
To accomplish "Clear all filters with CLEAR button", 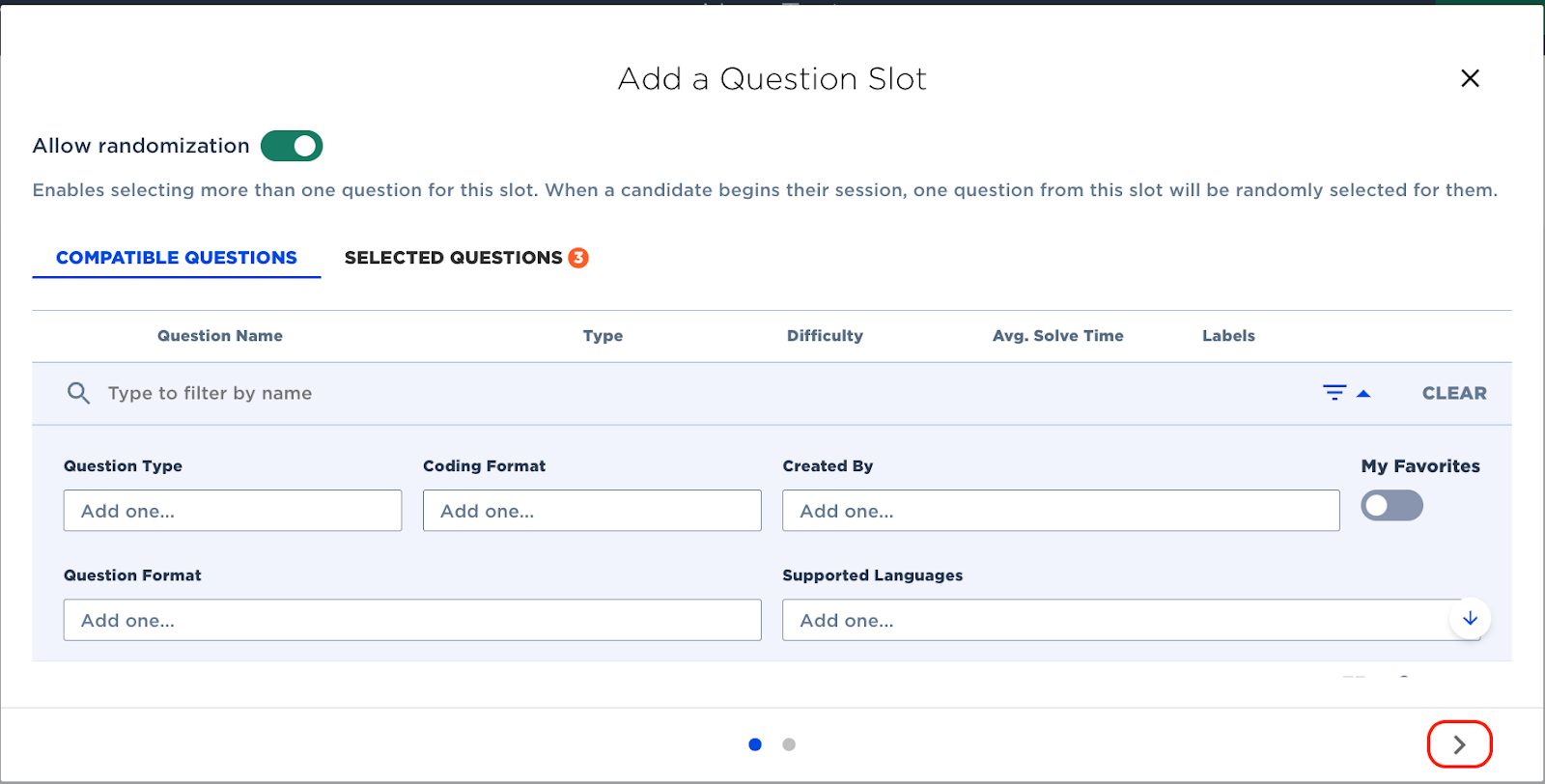I will pos(1454,393).
